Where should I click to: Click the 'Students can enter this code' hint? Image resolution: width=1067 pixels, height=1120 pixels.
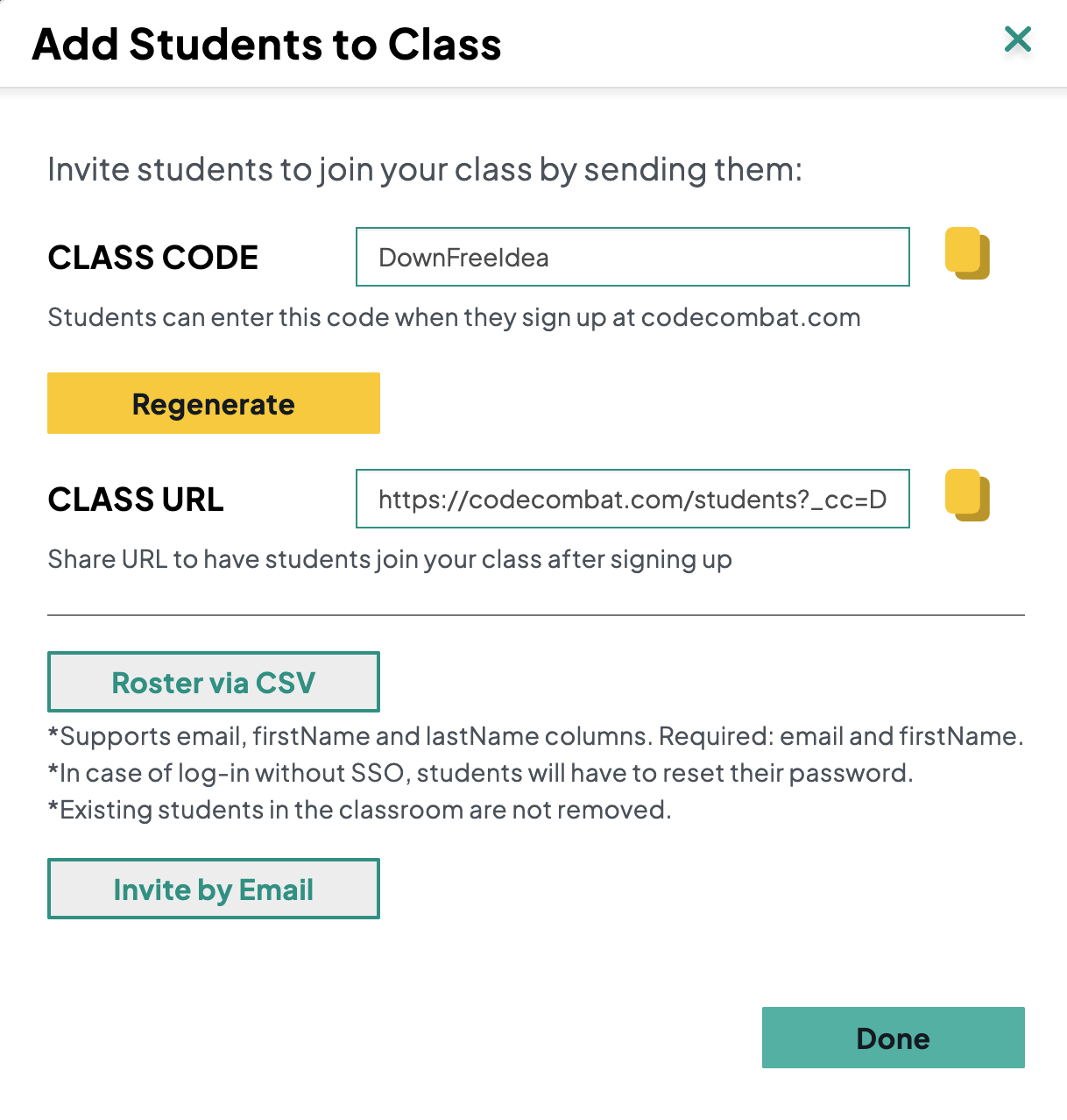454,317
